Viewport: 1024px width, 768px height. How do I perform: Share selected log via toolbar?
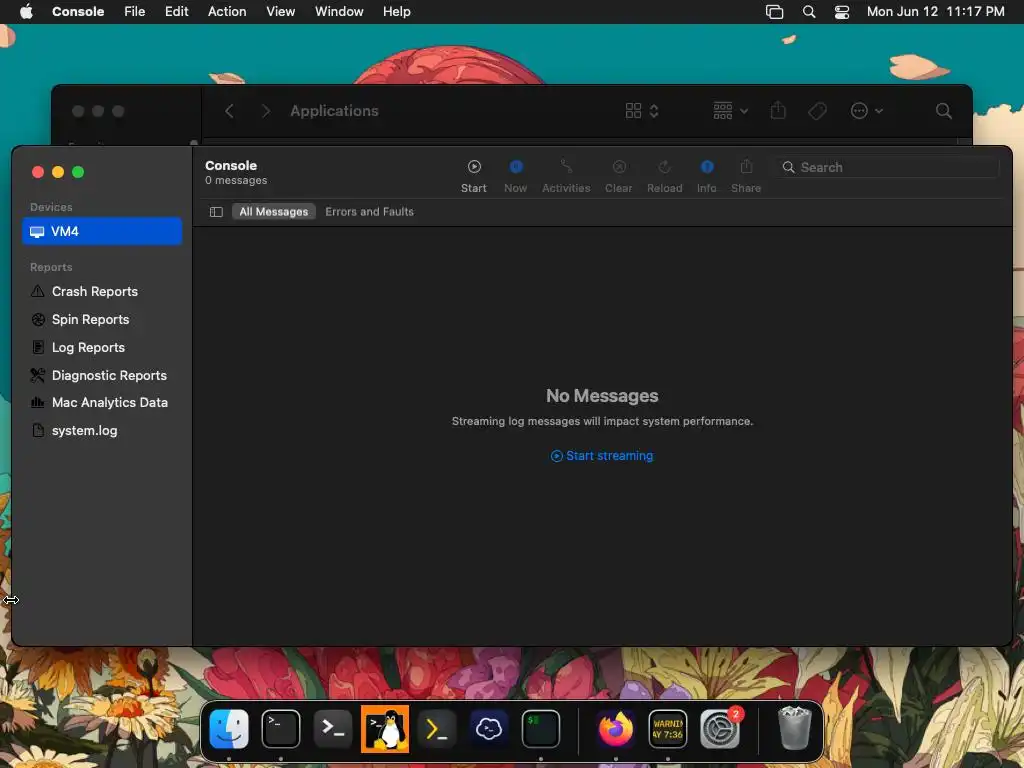(746, 176)
